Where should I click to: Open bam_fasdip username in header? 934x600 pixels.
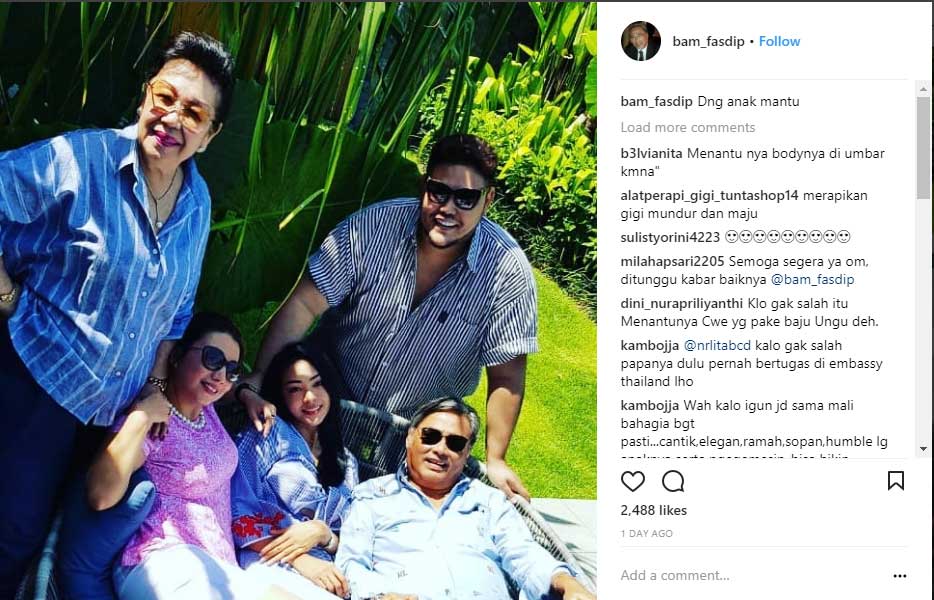pyautogui.click(x=708, y=41)
